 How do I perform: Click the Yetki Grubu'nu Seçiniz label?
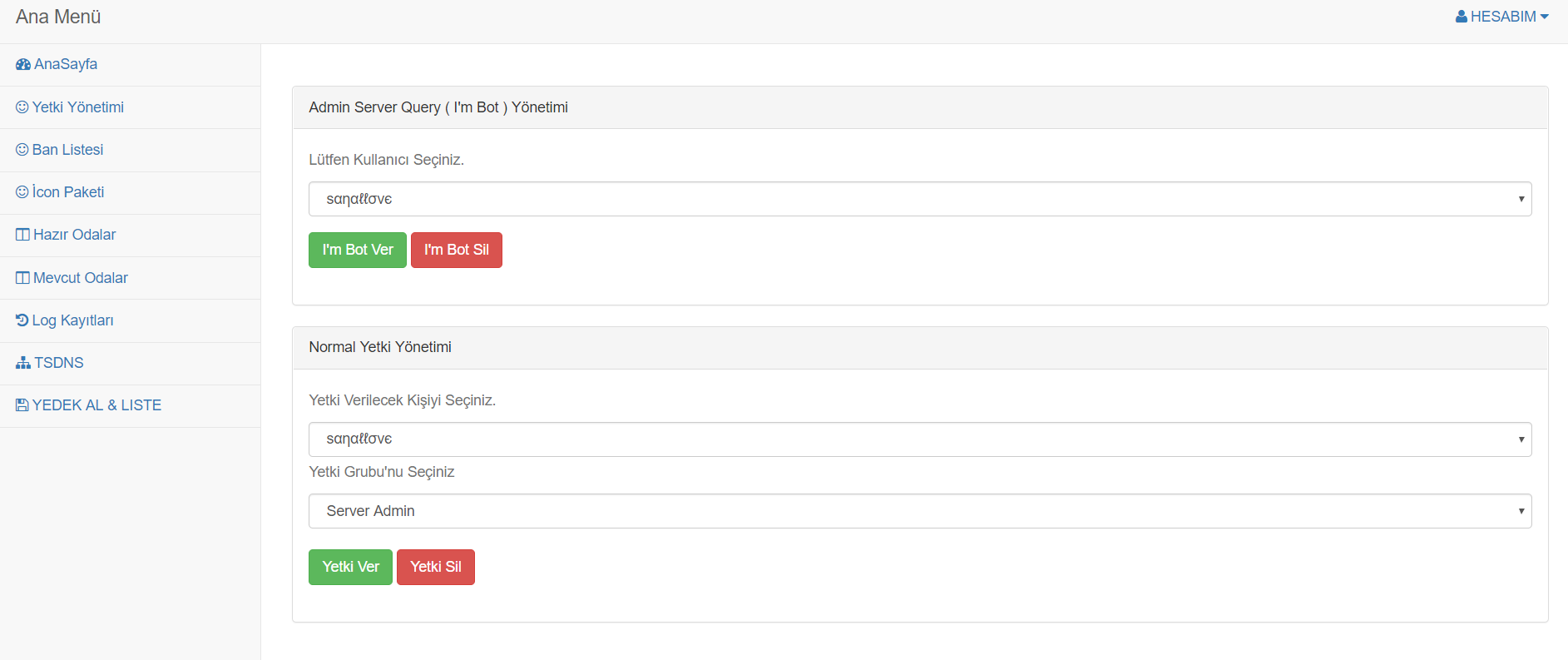point(382,472)
